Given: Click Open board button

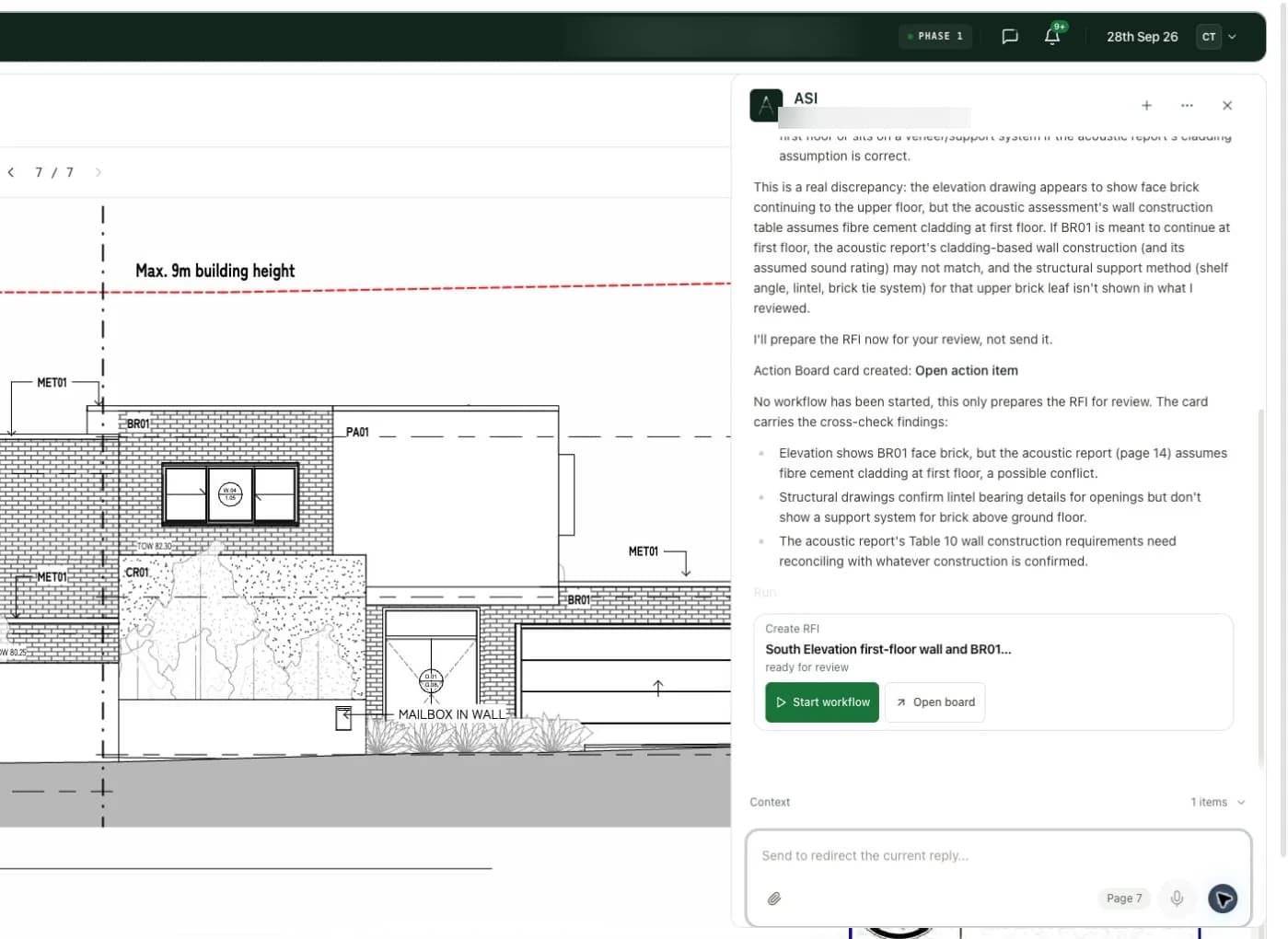Looking at the screenshot, I should click(x=934, y=702).
